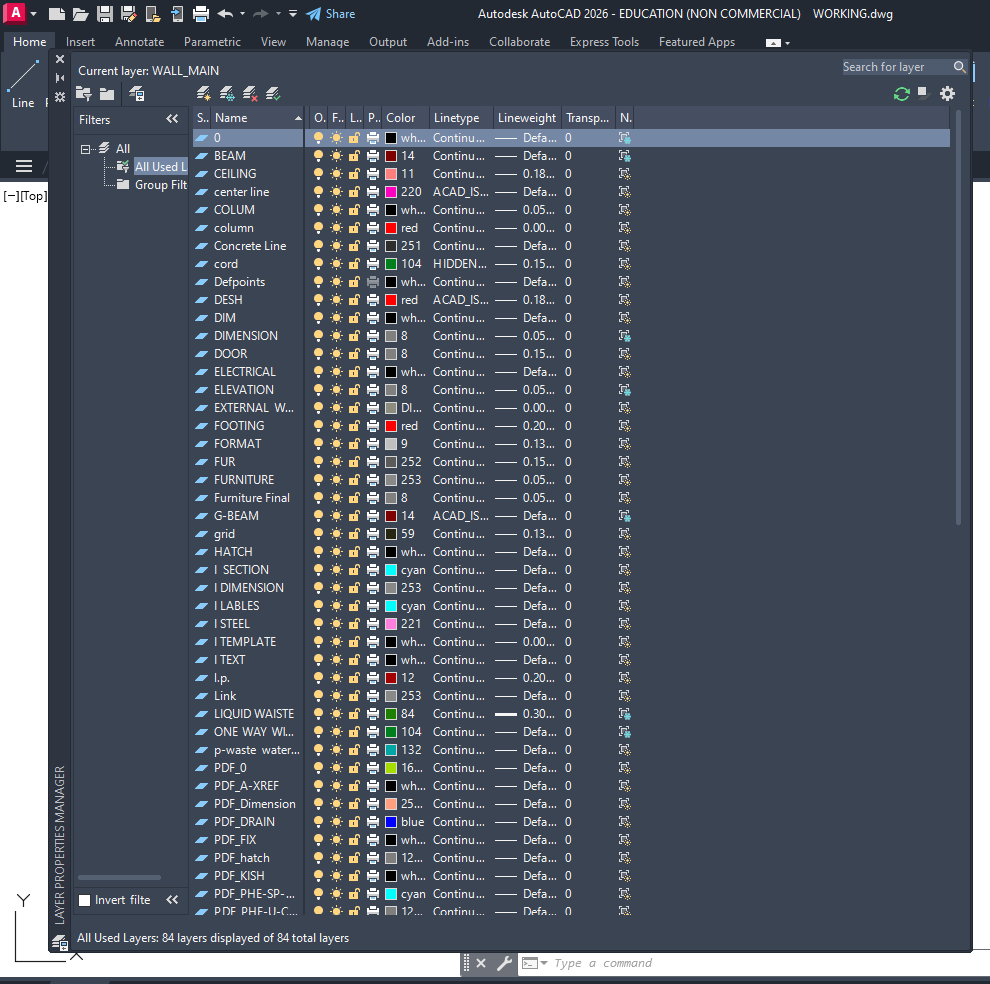Open the Quick Access toolbar customize dropdown

tap(292, 14)
